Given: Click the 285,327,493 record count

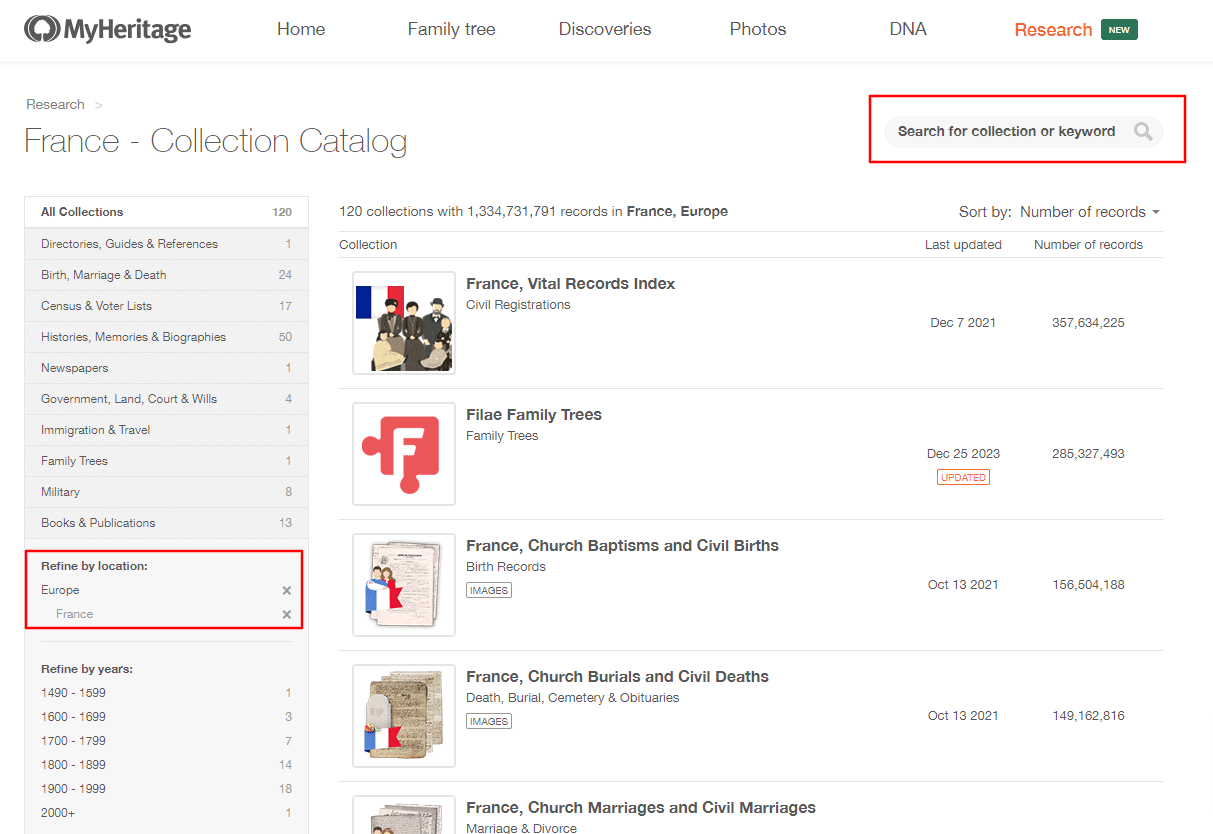Looking at the screenshot, I should (1088, 454).
